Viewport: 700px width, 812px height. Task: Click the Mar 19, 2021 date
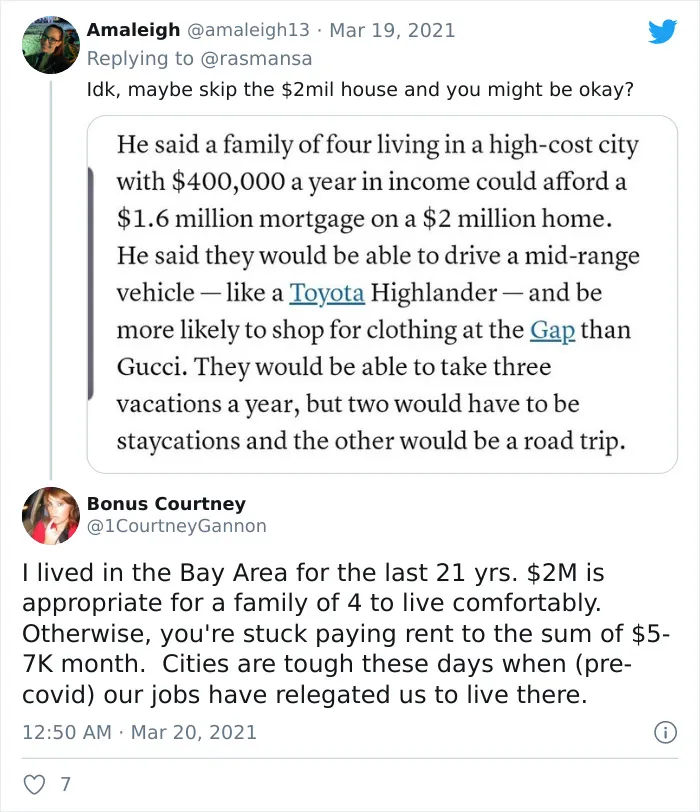click(x=392, y=30)
